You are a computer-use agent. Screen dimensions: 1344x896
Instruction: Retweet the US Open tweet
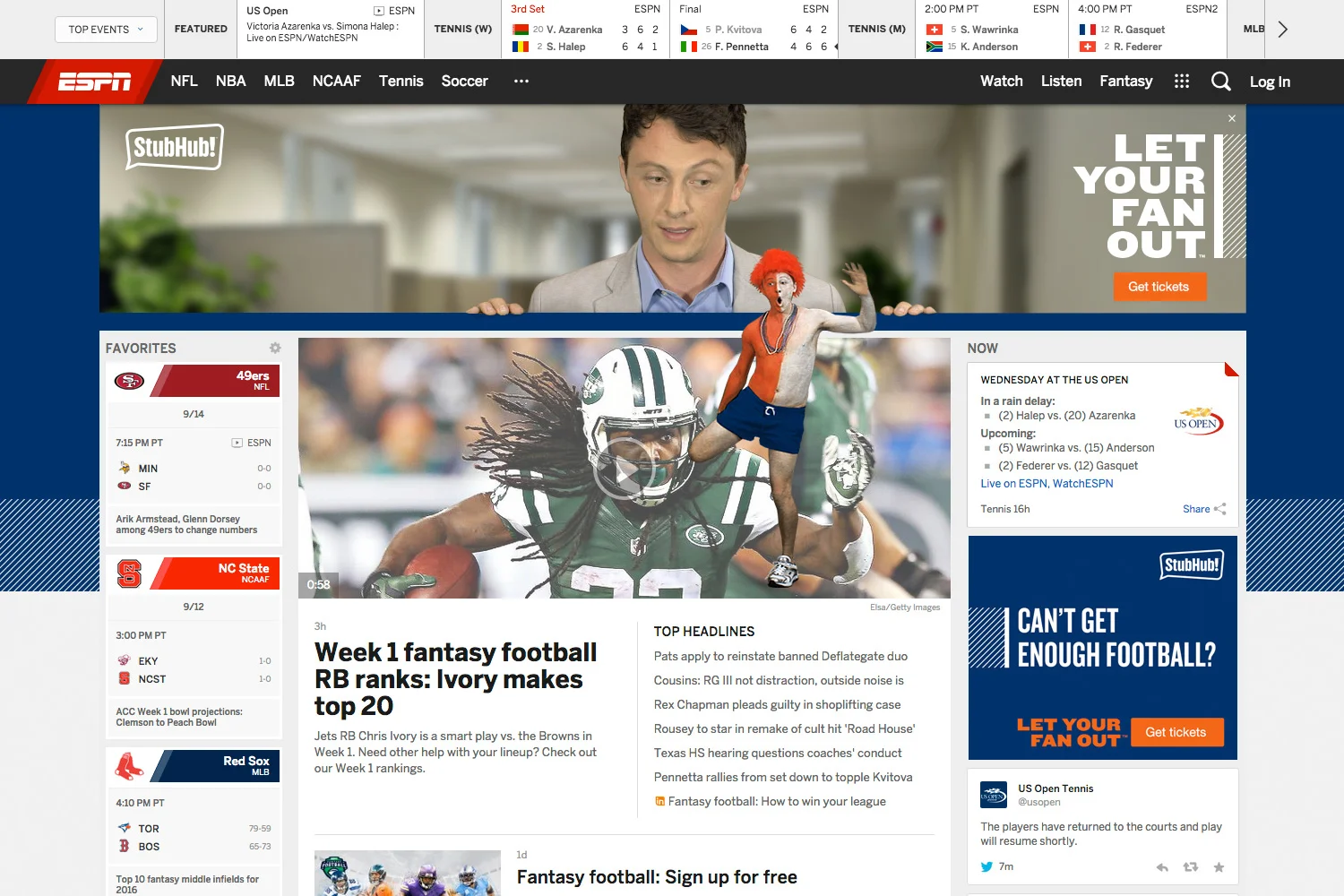1191,867
